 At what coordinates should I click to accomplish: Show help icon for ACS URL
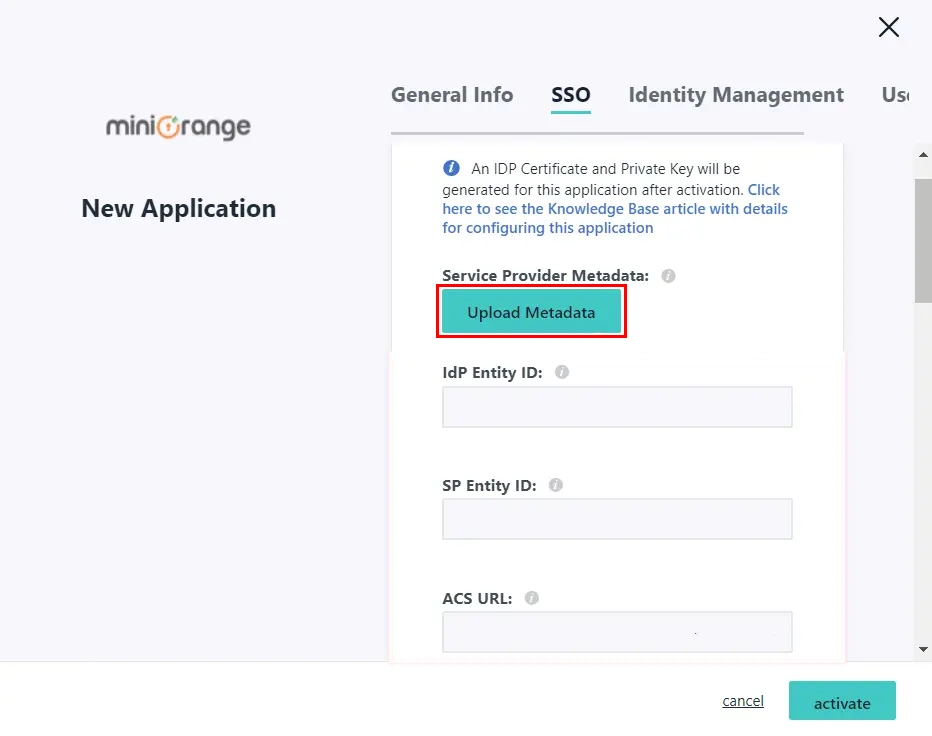(x=532, y=598)
